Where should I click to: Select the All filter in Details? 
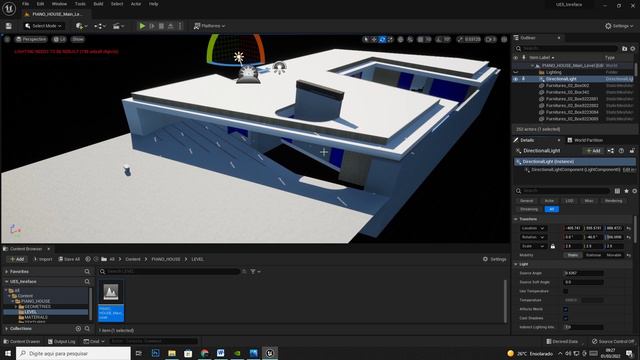(x=551, y=209)
